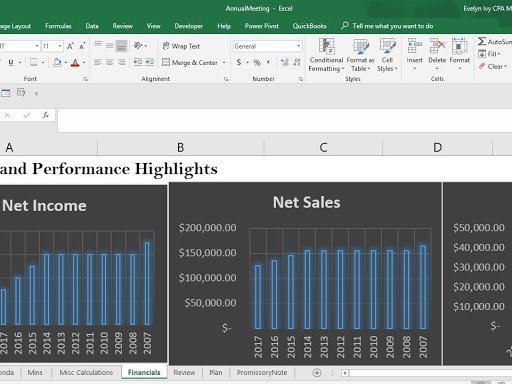The height and width of the screenshot is (384, 512).
Task: Toggle top align
Action: tap(98, 45)
